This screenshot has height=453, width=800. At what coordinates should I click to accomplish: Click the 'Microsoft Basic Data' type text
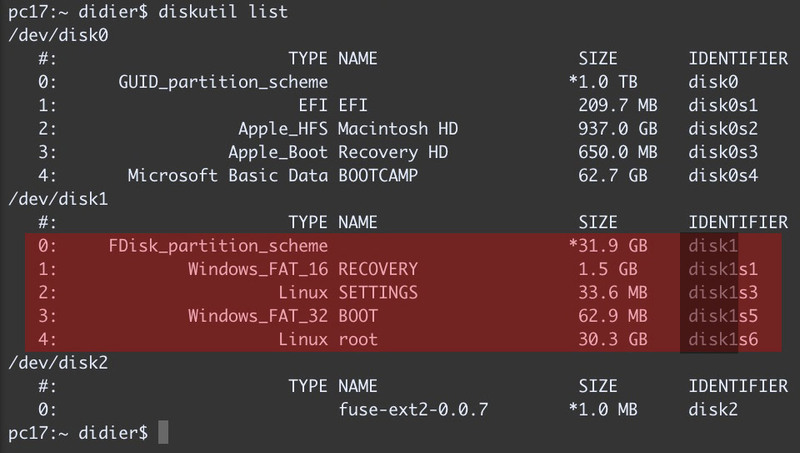point(228,176)
